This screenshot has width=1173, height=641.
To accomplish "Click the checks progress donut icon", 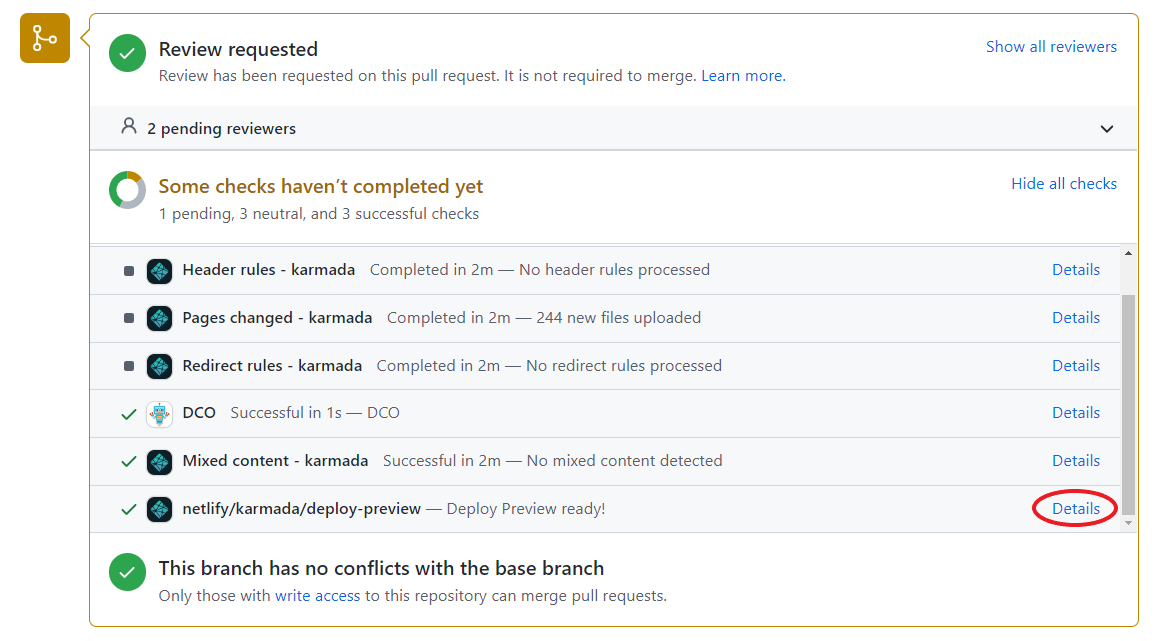I will (x=127, y=189).
